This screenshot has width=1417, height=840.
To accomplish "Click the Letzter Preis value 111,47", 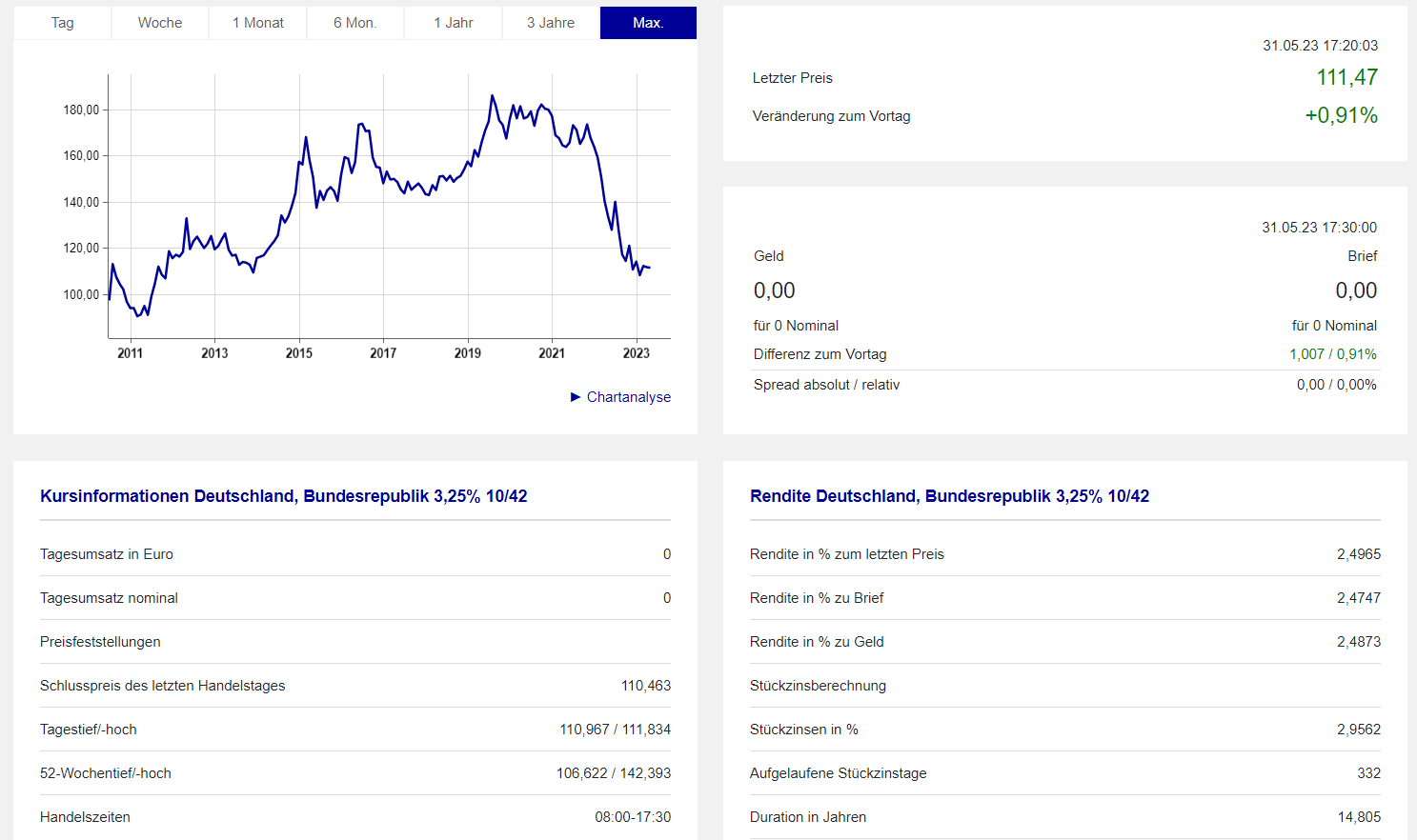I will click(1346, 77).
